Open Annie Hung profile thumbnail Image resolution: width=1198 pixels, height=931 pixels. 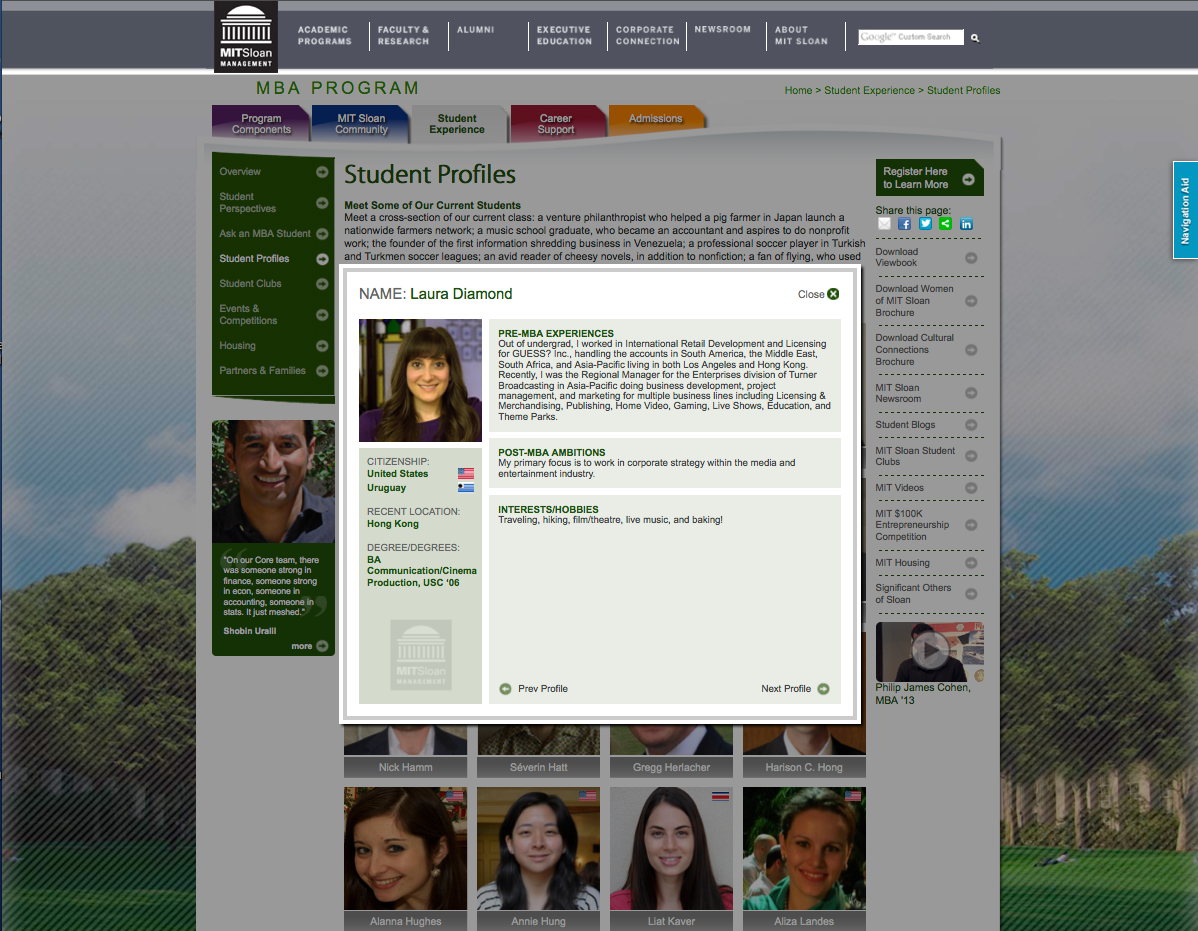coord(539,849)
